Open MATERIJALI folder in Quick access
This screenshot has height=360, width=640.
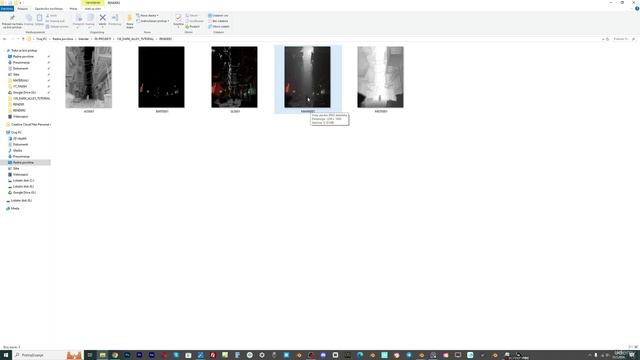click(x=20, y=80)
